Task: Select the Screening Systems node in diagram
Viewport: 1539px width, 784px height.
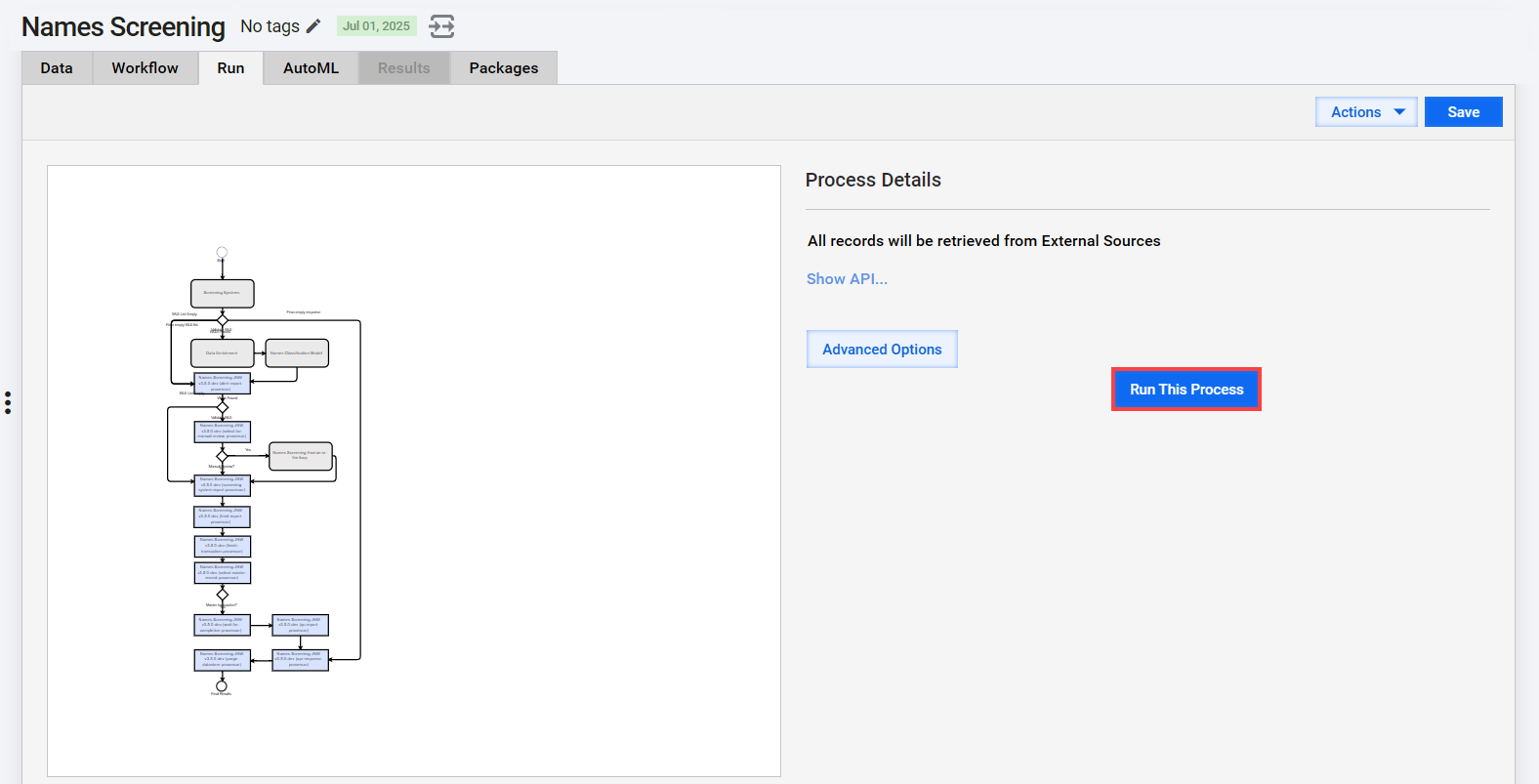Action: [x=223, y=293]
